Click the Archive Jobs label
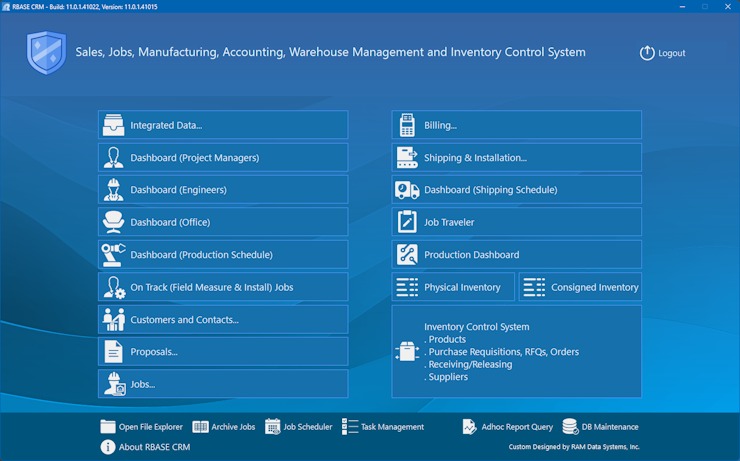740x461 pixels. click(x=233, y=427)
